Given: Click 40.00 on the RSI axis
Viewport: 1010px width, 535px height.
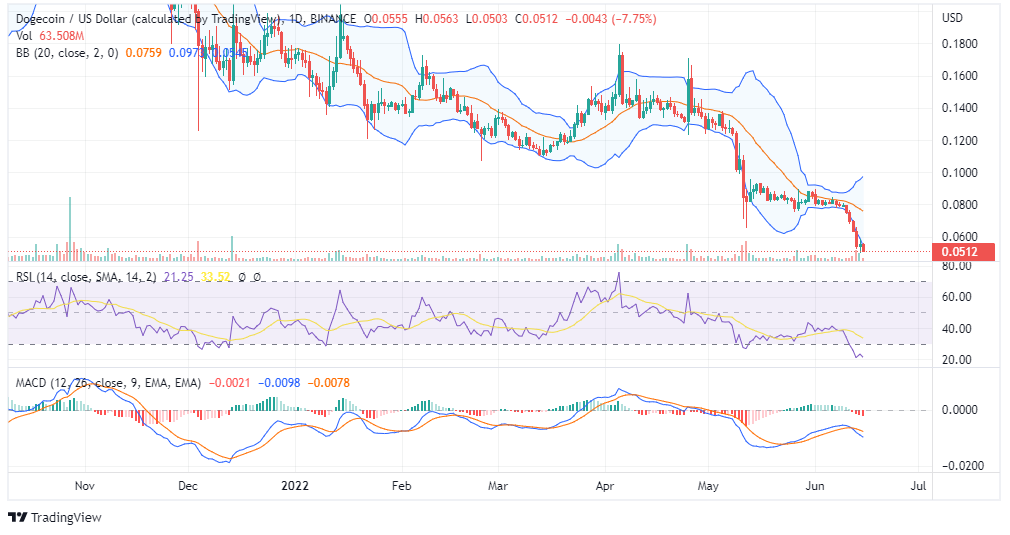Looking at the screenshot, I should (957, 328).
